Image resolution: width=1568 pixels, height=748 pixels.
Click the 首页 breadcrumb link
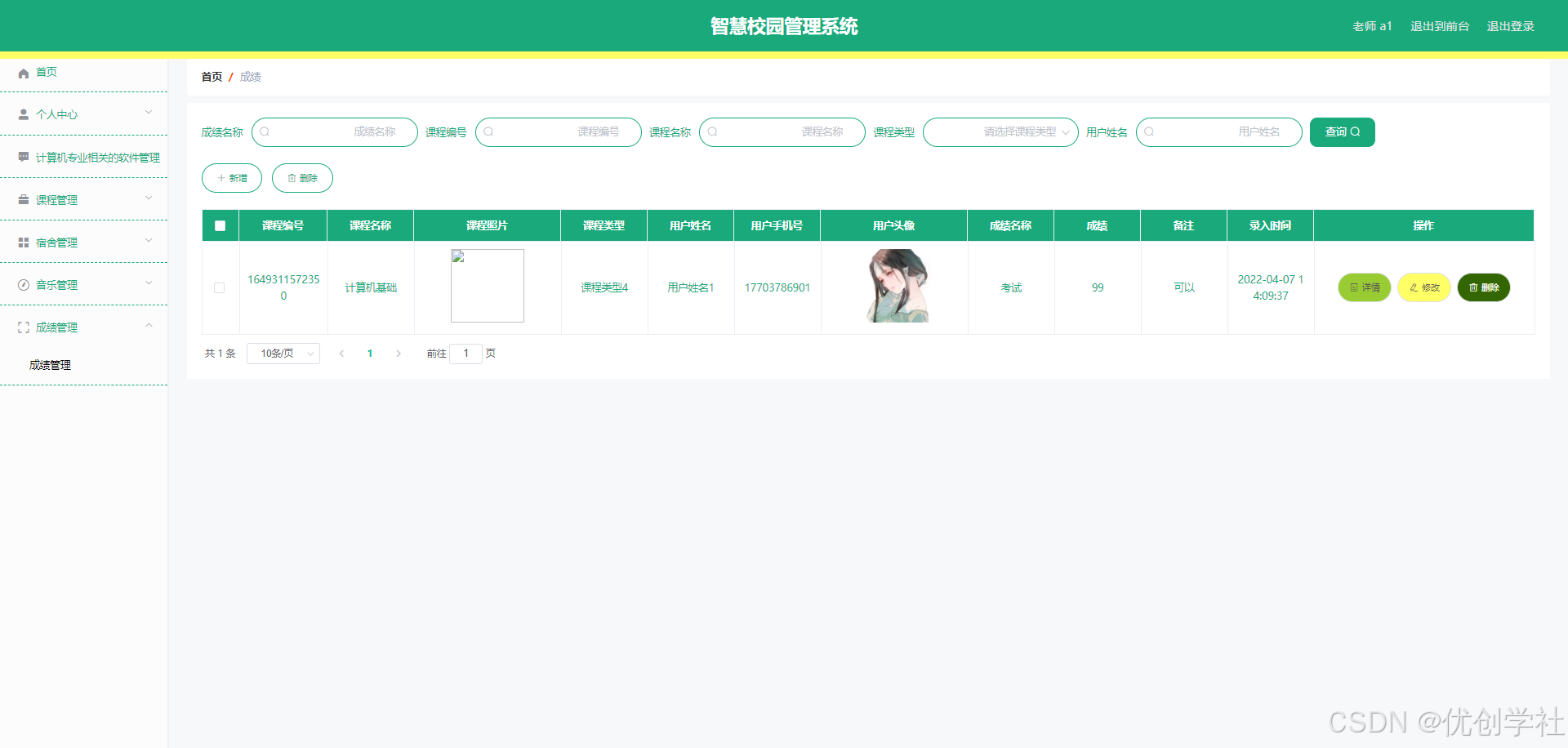pyautogui.click(x=212, y=77)
